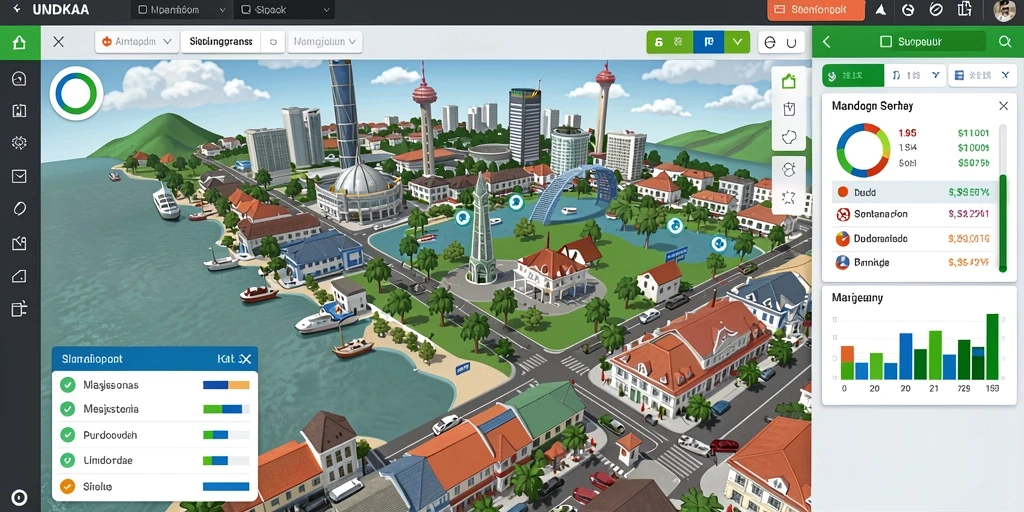Click the green building icon on map toolbar
1024x512 pixels.
(x=789, y=82)
